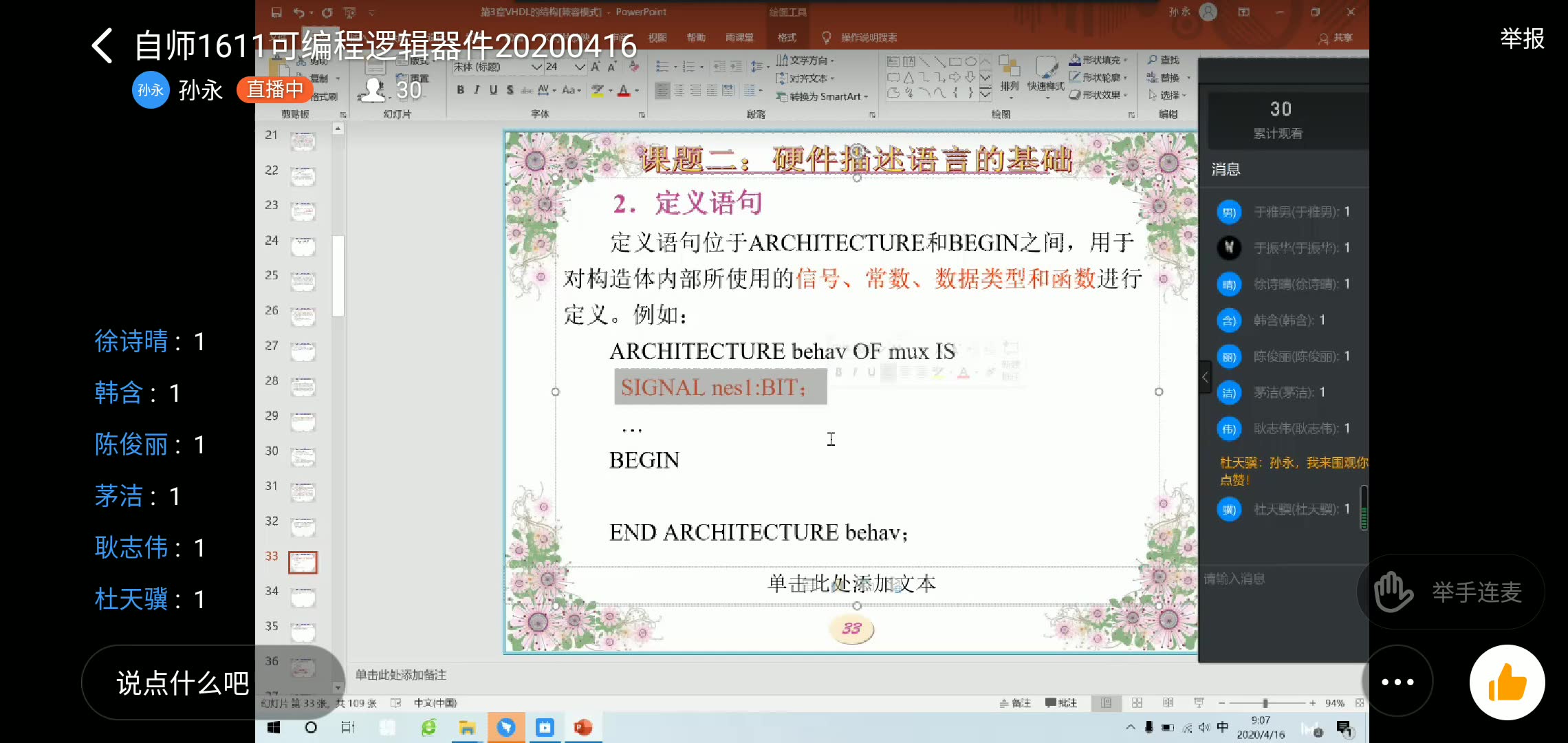The height and width of the screenshot is (743, 1568).
Task: Start slideshow from beginning toolbar icon
Action: click(350, 12)
